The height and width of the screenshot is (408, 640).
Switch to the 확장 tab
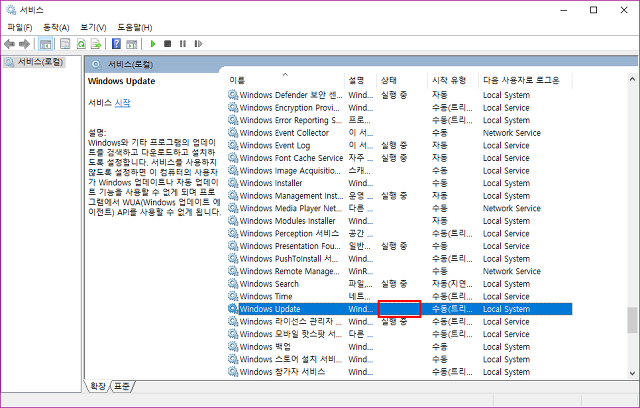[98, 386]
